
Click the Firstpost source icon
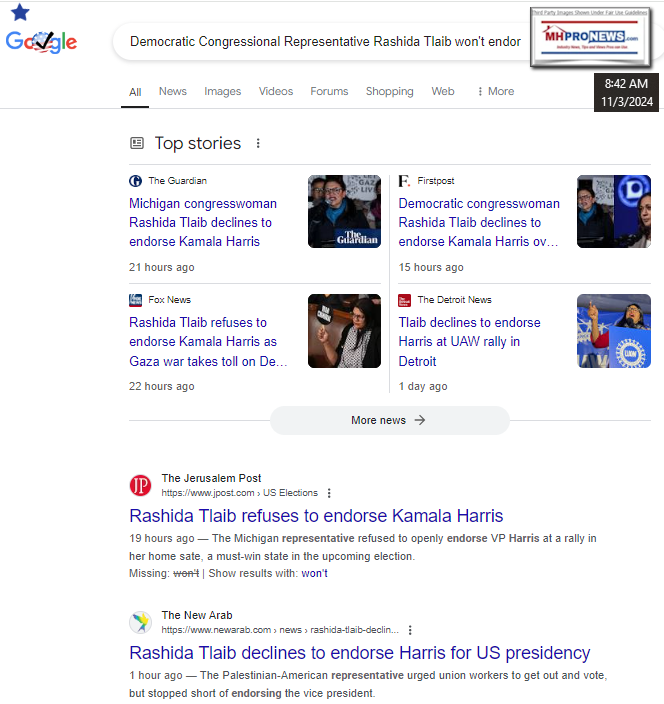pos(405,181)
